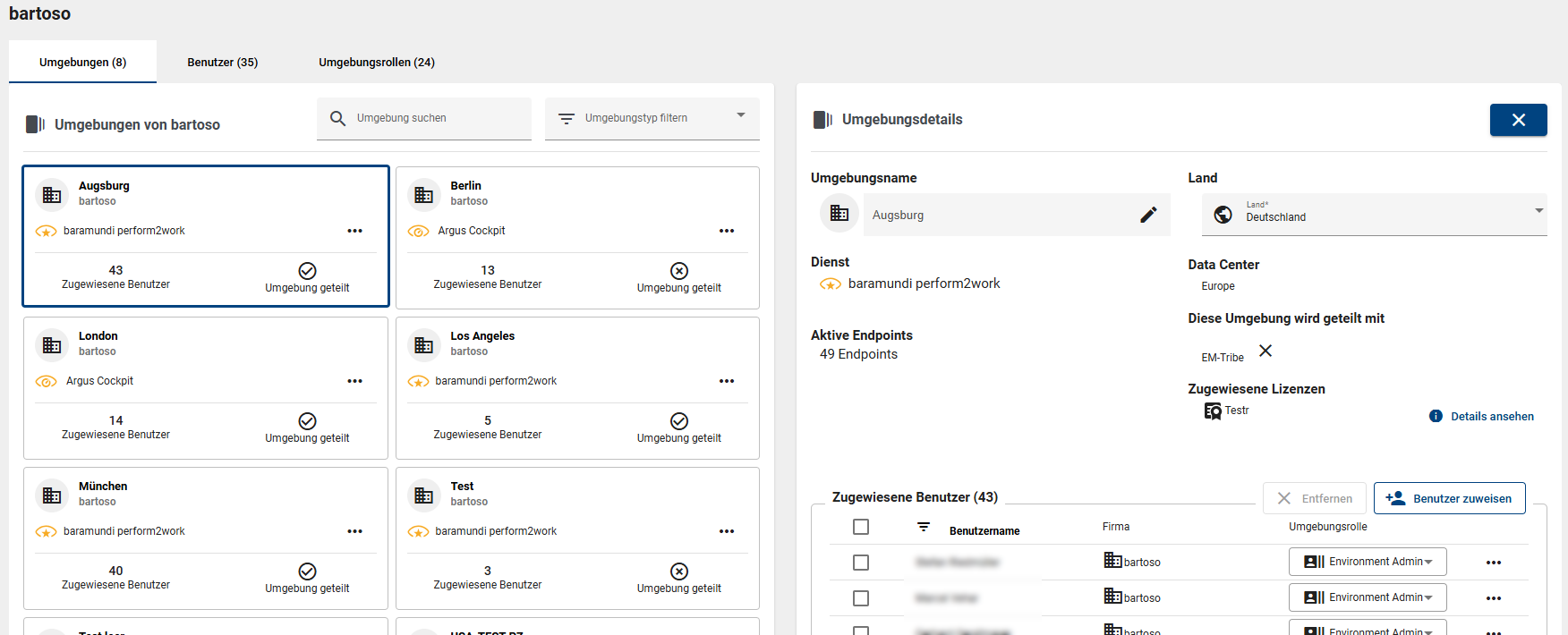Close the Umgebungsdetails panel

(x=1518, y=120)
